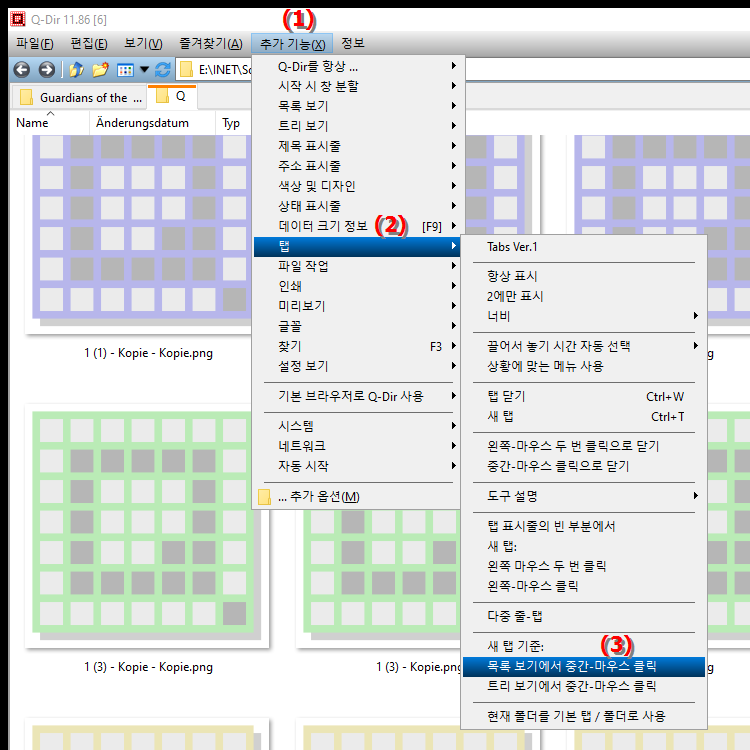Open the 인쇄 submenu

tap(356, 286)
